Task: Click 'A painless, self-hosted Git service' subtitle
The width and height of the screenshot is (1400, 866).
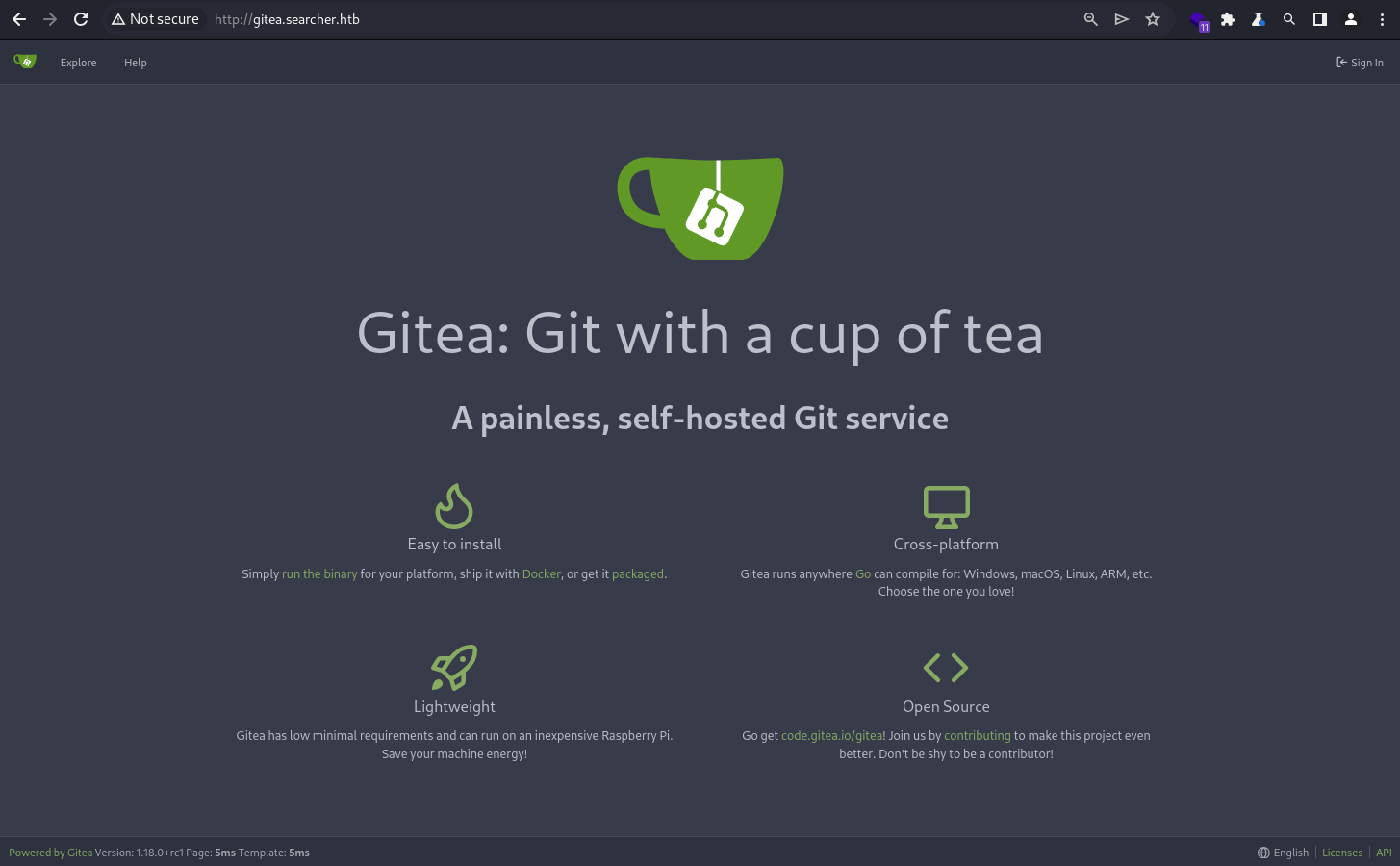Action: click(700, 418)
